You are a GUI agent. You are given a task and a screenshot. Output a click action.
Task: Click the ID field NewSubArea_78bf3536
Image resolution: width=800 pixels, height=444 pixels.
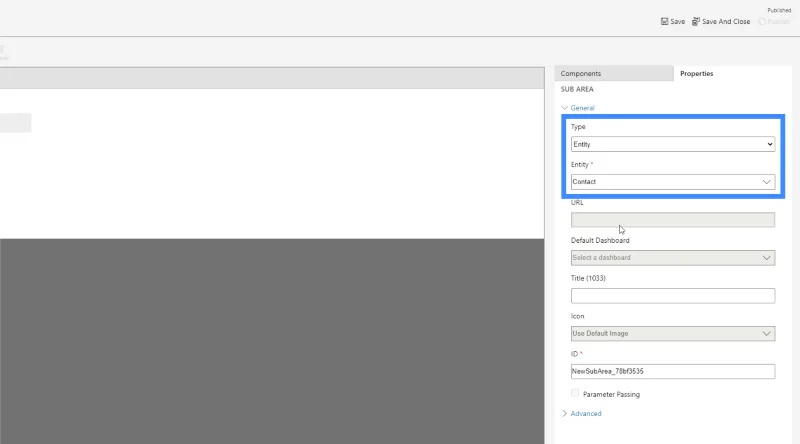coord(672,372)
